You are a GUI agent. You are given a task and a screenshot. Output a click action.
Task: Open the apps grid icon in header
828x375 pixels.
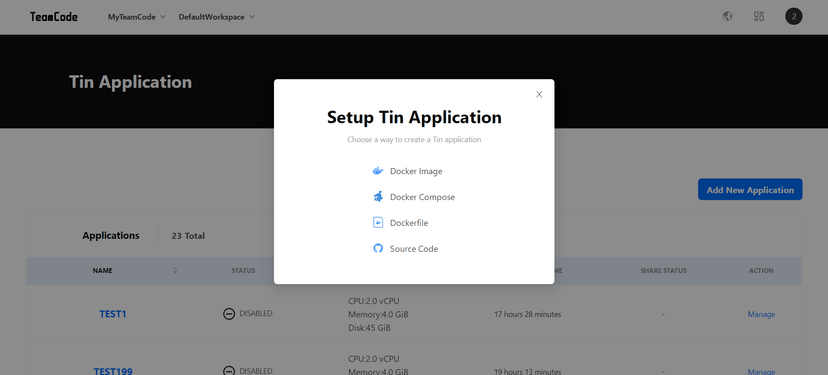tap(759, 16)
